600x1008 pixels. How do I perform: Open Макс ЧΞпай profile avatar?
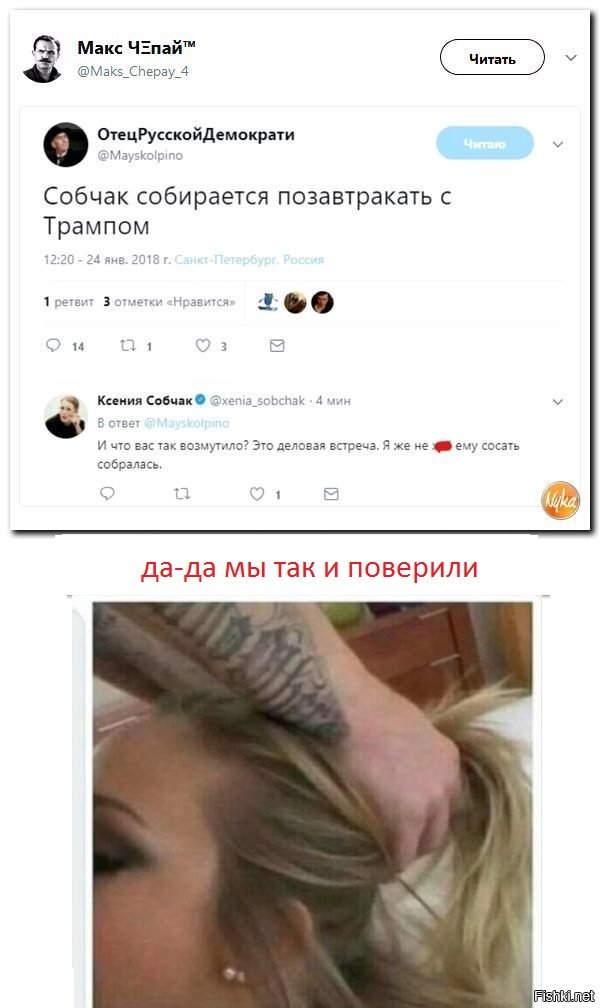[x=42, y=58]
